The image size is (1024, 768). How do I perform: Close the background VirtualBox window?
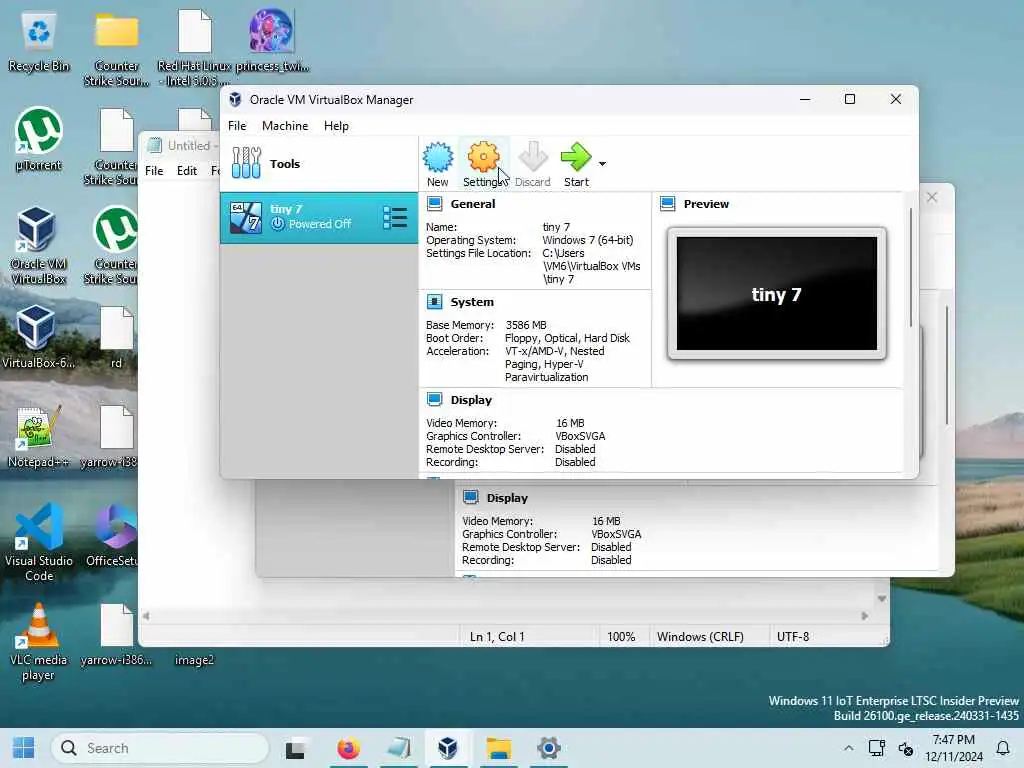click(x=932, y=197)
